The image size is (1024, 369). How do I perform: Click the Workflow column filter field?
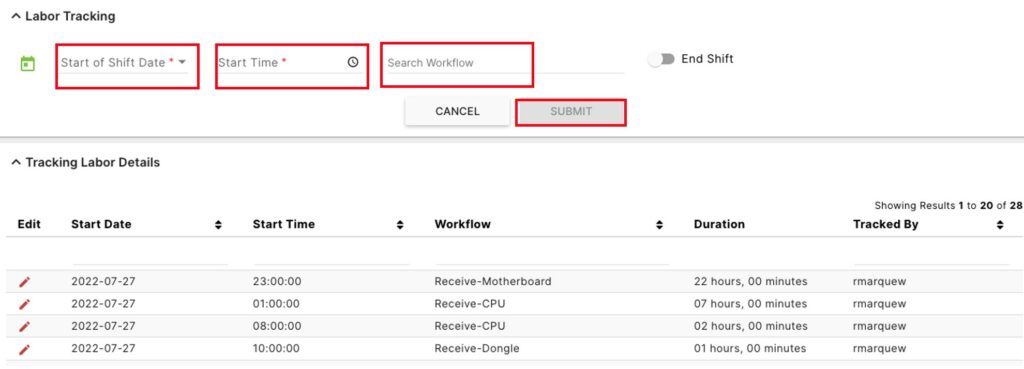(552, 257)
